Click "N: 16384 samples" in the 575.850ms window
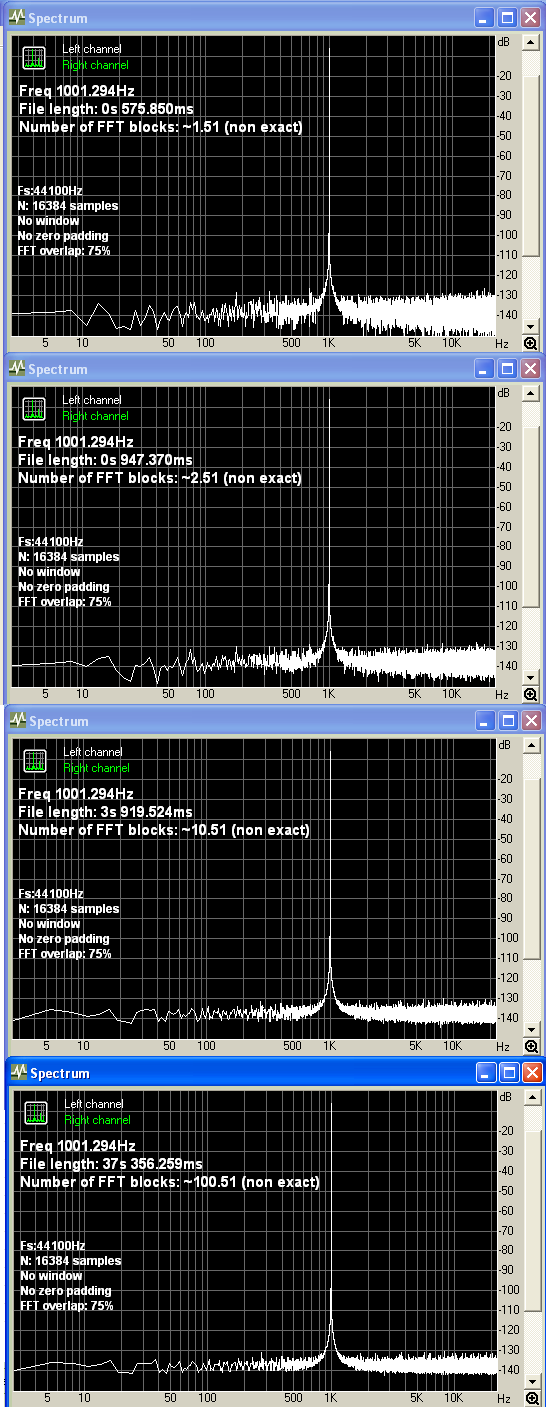Image resolution: width=546 pixels, height=1408 pixels. tap(68, 205)
